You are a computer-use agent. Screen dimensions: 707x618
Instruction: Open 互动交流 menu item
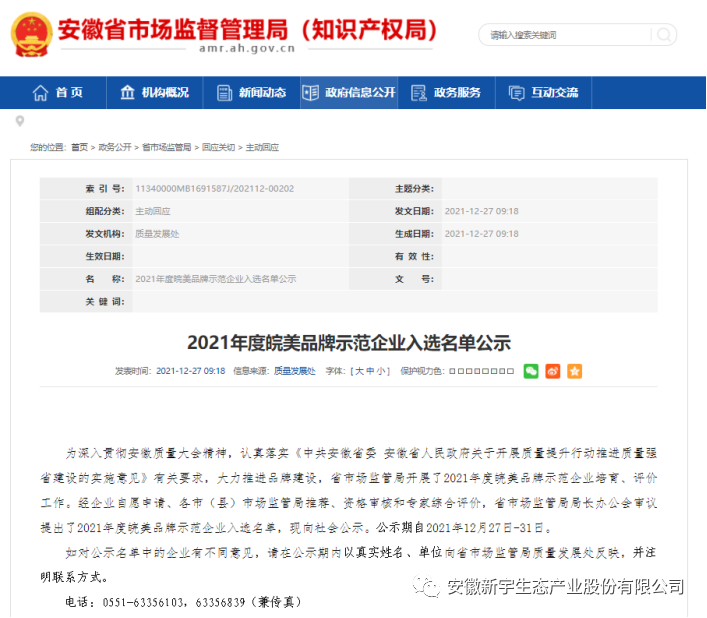(543, 93)
